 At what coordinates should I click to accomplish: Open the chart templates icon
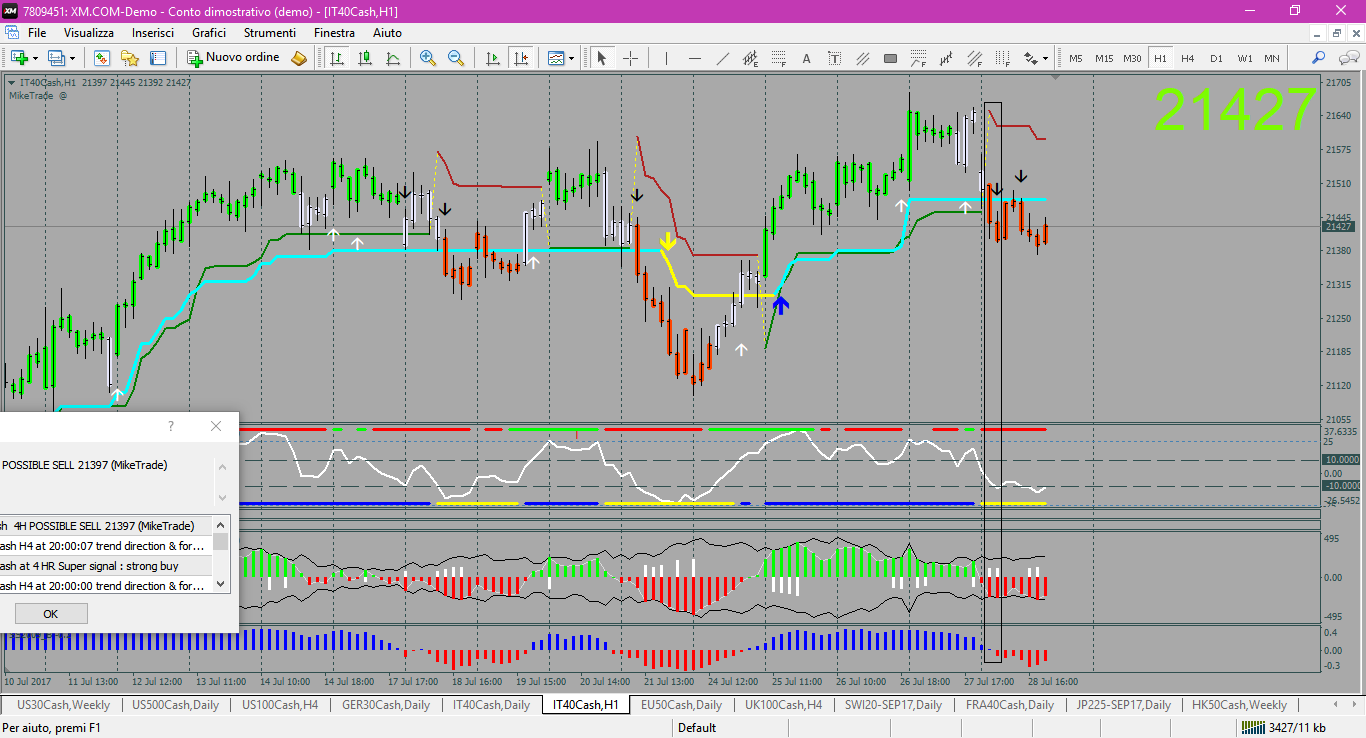click(x=556, y=58)
